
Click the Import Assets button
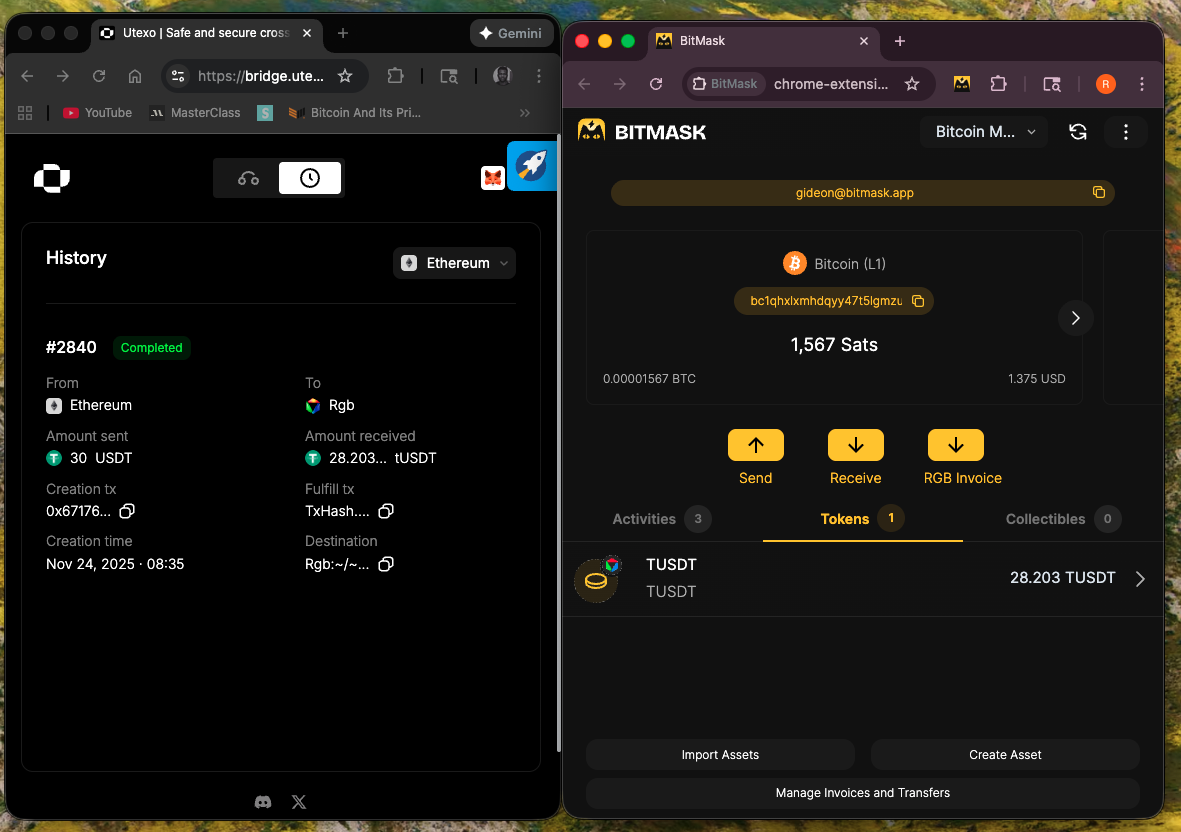point(720,755)
